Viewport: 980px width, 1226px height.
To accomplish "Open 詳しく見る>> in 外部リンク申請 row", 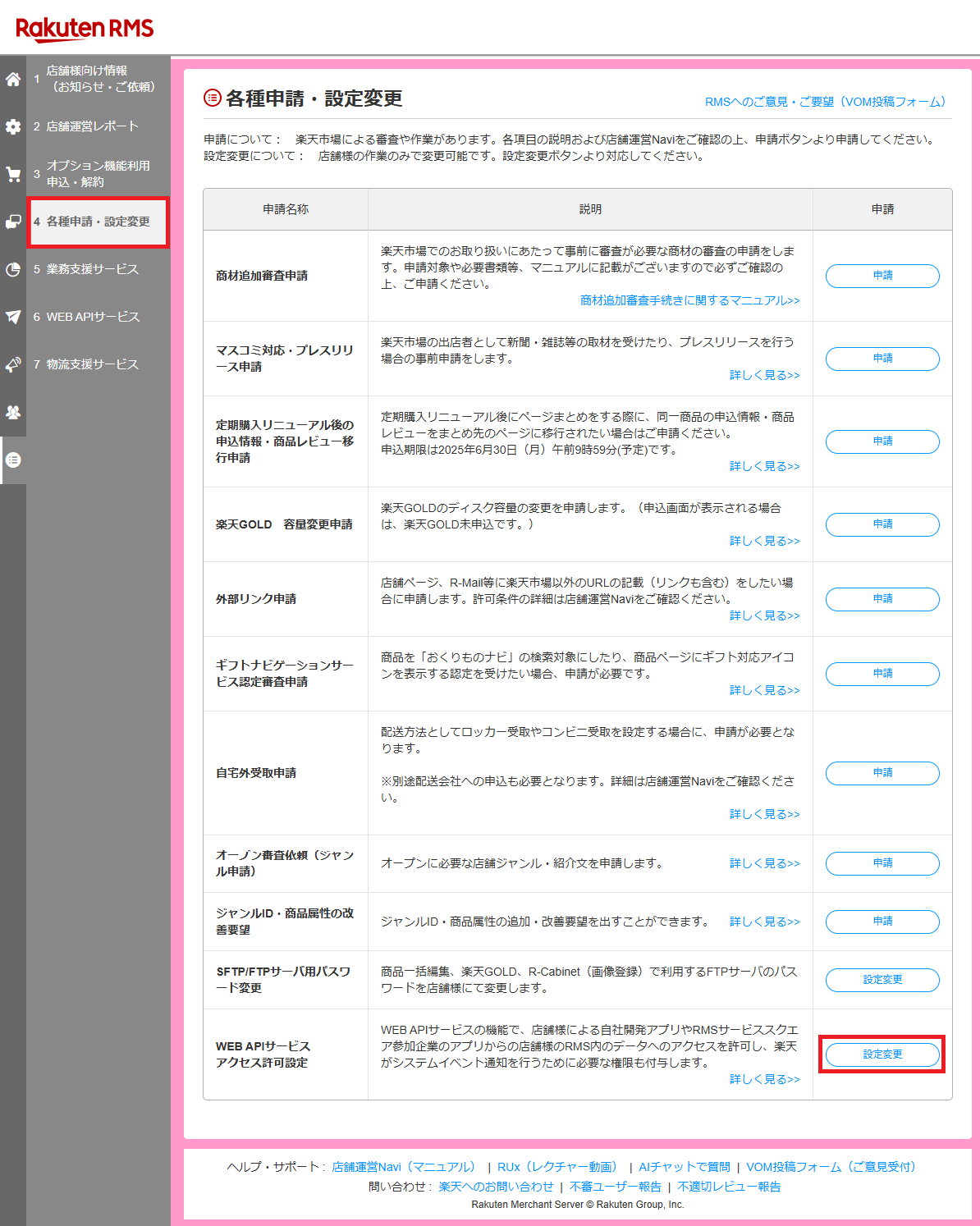I will click(x=765, y=615).
